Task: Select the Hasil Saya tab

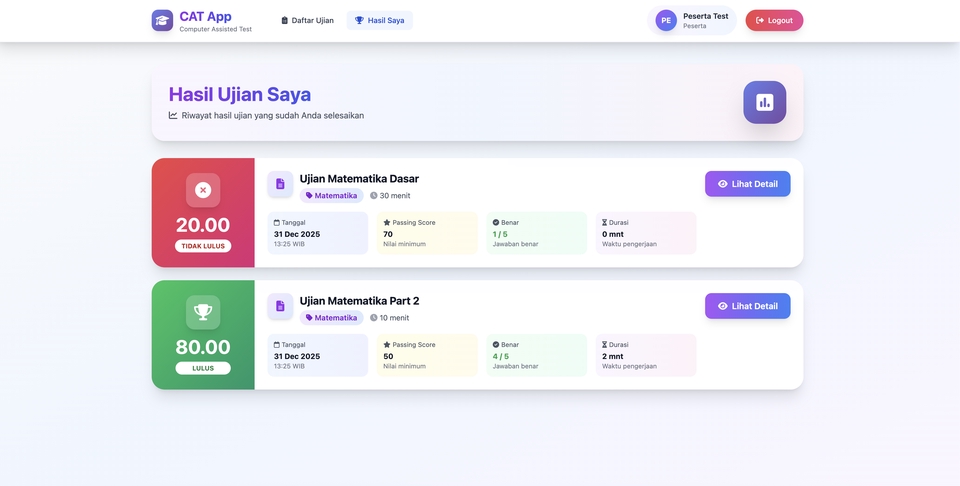Action: (x=379, y=20)
